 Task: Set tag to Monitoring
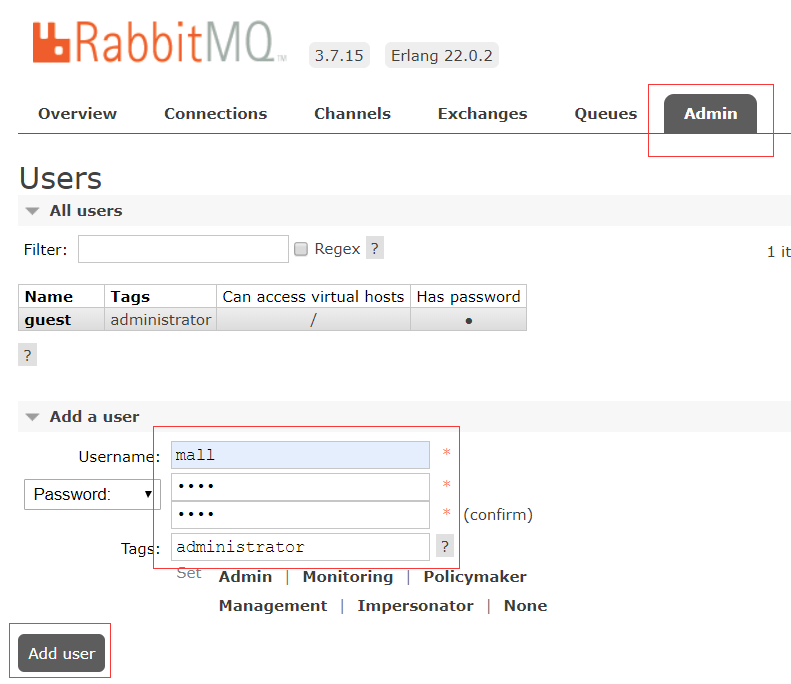pos(348,576)
